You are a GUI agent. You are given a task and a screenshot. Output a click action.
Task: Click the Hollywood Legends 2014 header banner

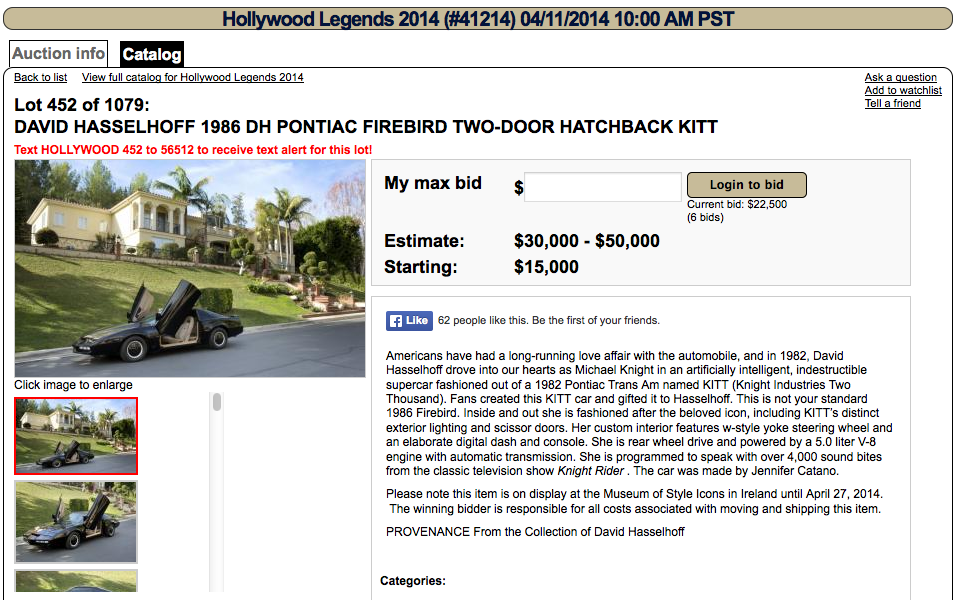478,19
